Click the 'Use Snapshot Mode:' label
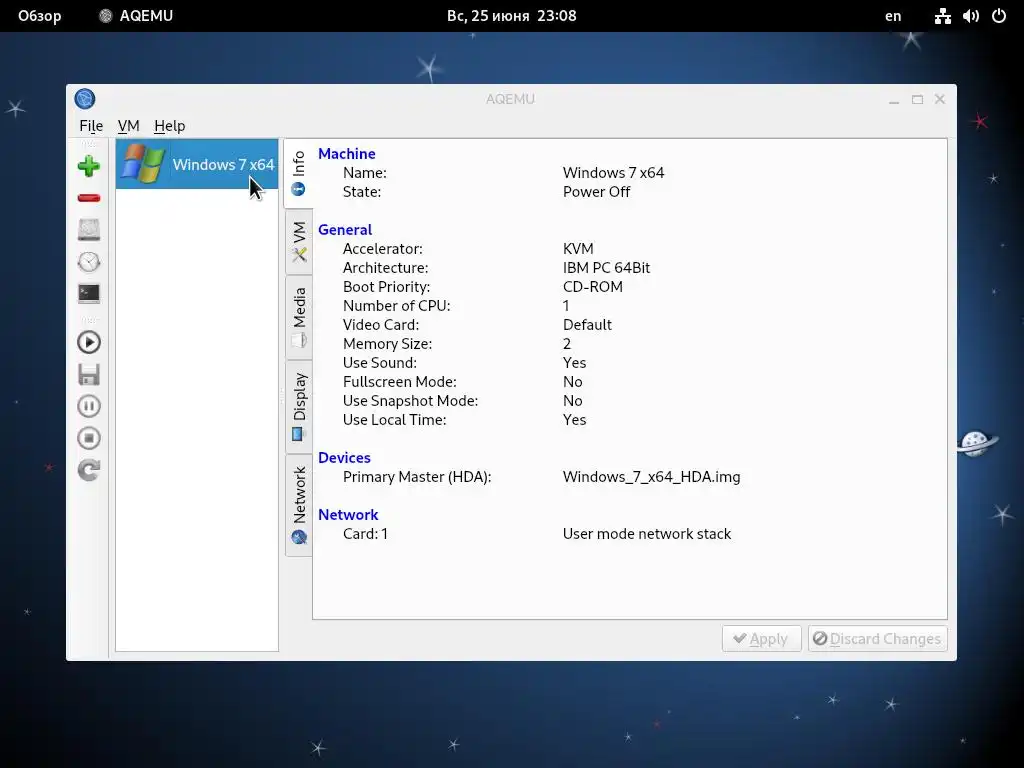Image resolution: width=1024 pixels, height=768 pixels. (410, 401)
